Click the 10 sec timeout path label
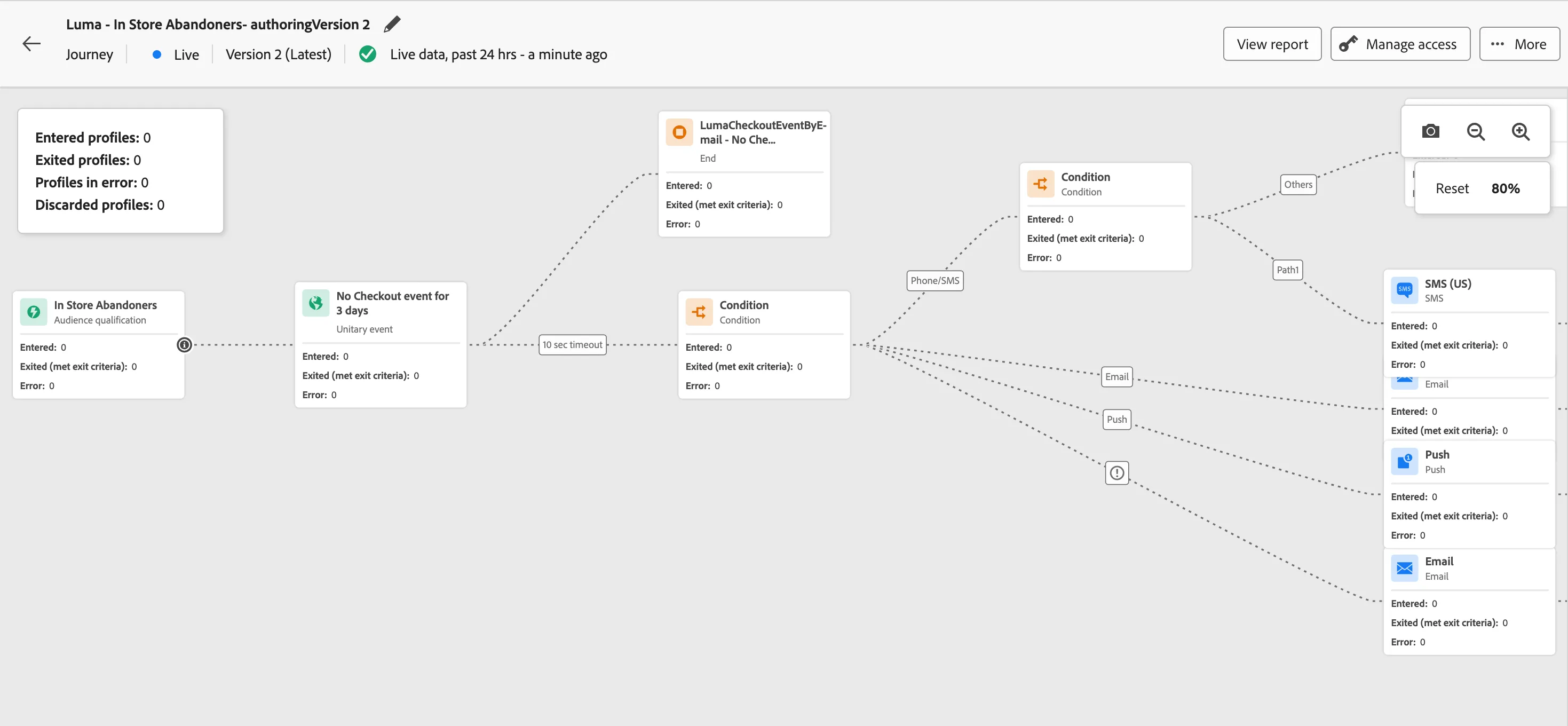This screenshot has width=1568, height=726. 572,345
